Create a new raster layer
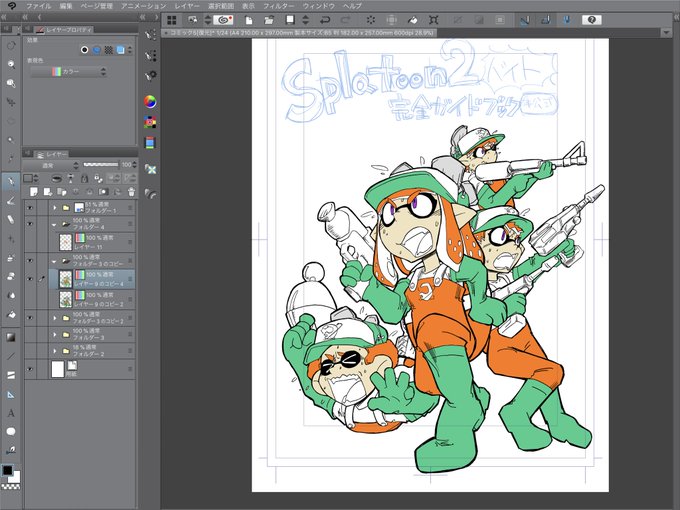This screenshot has height=510, width=680. pos(34,192)
